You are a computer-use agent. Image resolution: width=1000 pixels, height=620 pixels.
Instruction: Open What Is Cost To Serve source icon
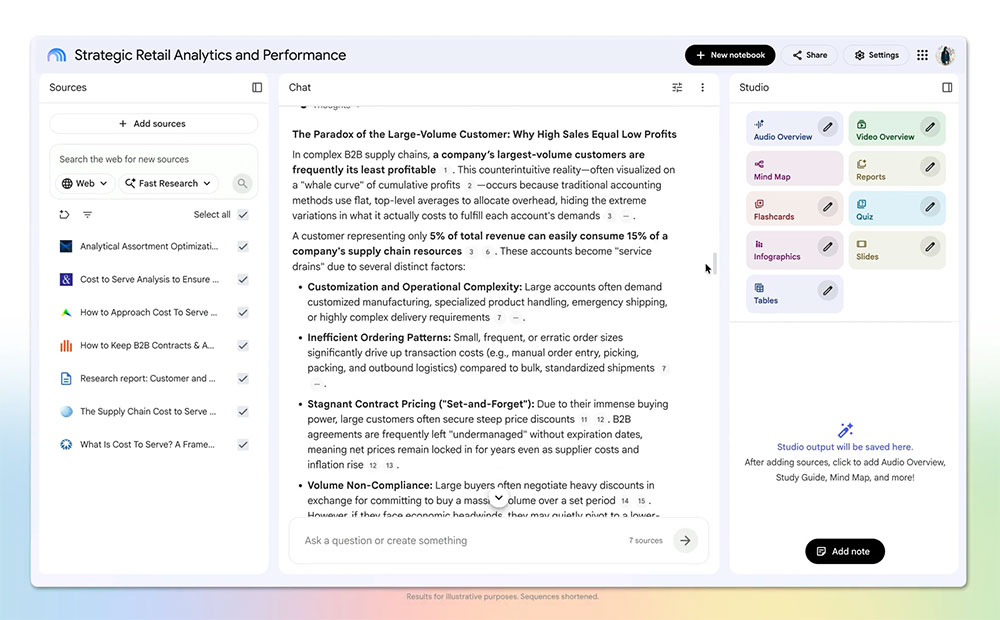[66, 445]
